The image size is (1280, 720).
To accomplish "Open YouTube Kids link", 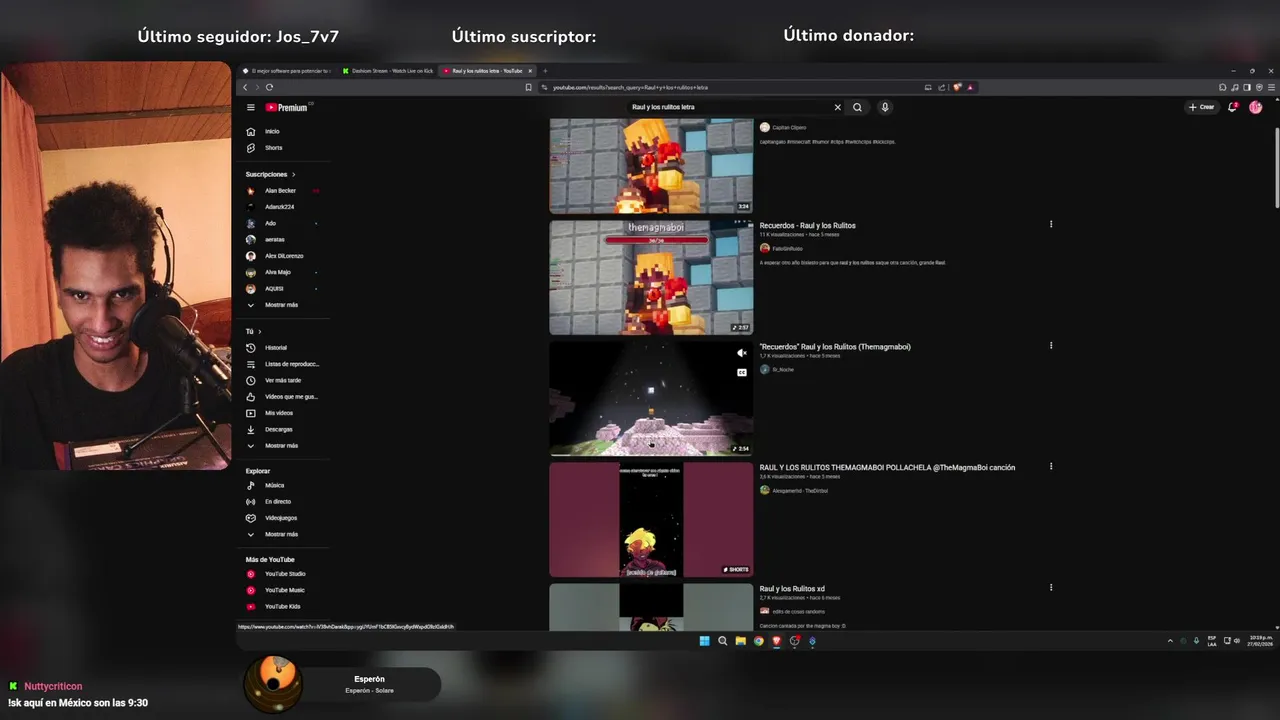I will (282, 606).
